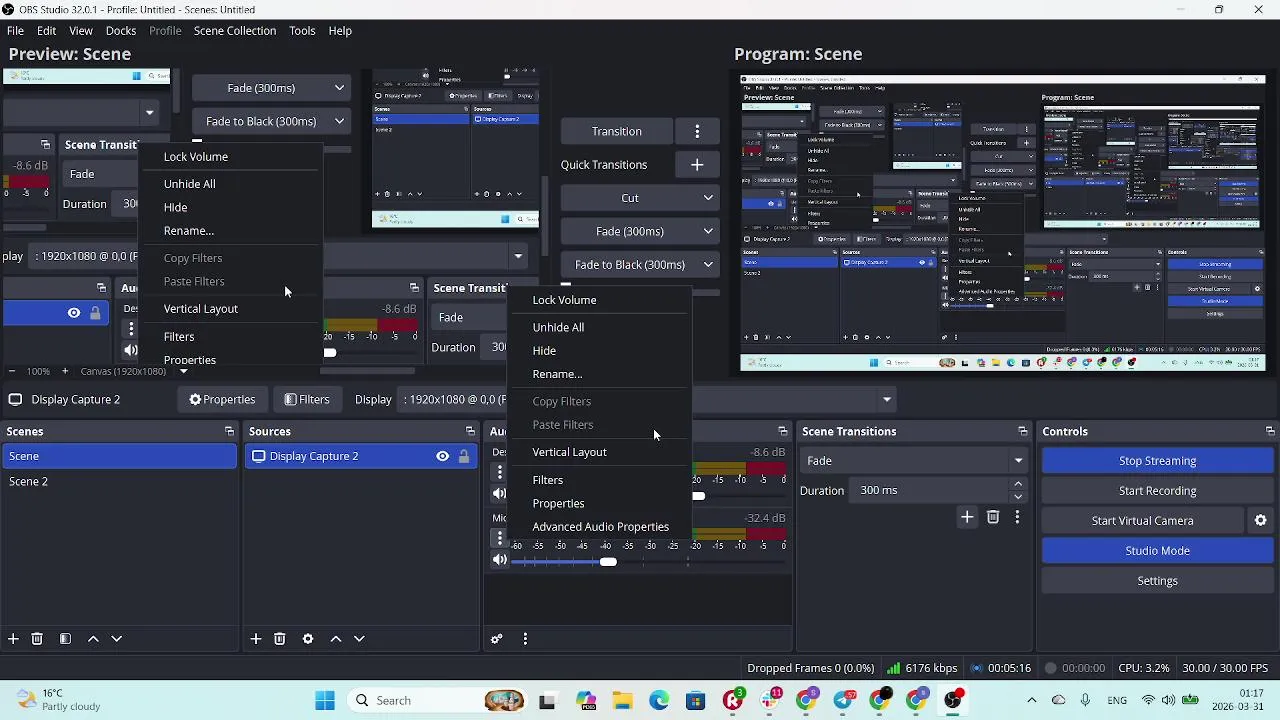Viewport: 1280px width, 720px height.
Task: Expand the Display selection dropdown arrow
Action: coord(886,399)
